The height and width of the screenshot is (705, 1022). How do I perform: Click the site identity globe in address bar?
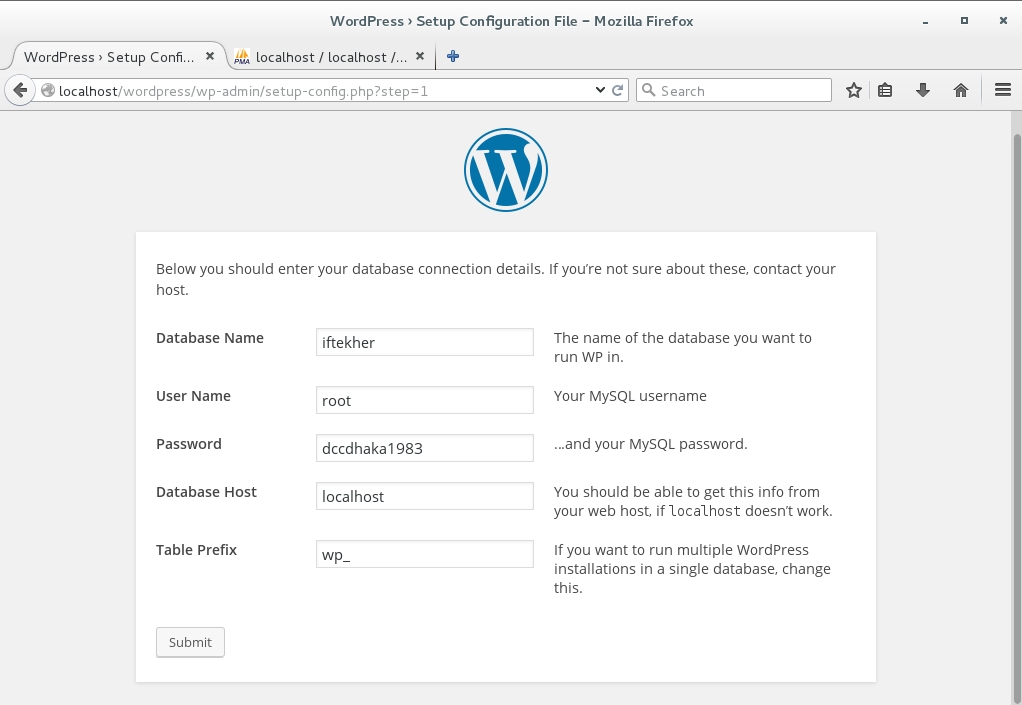click(47, 89)
